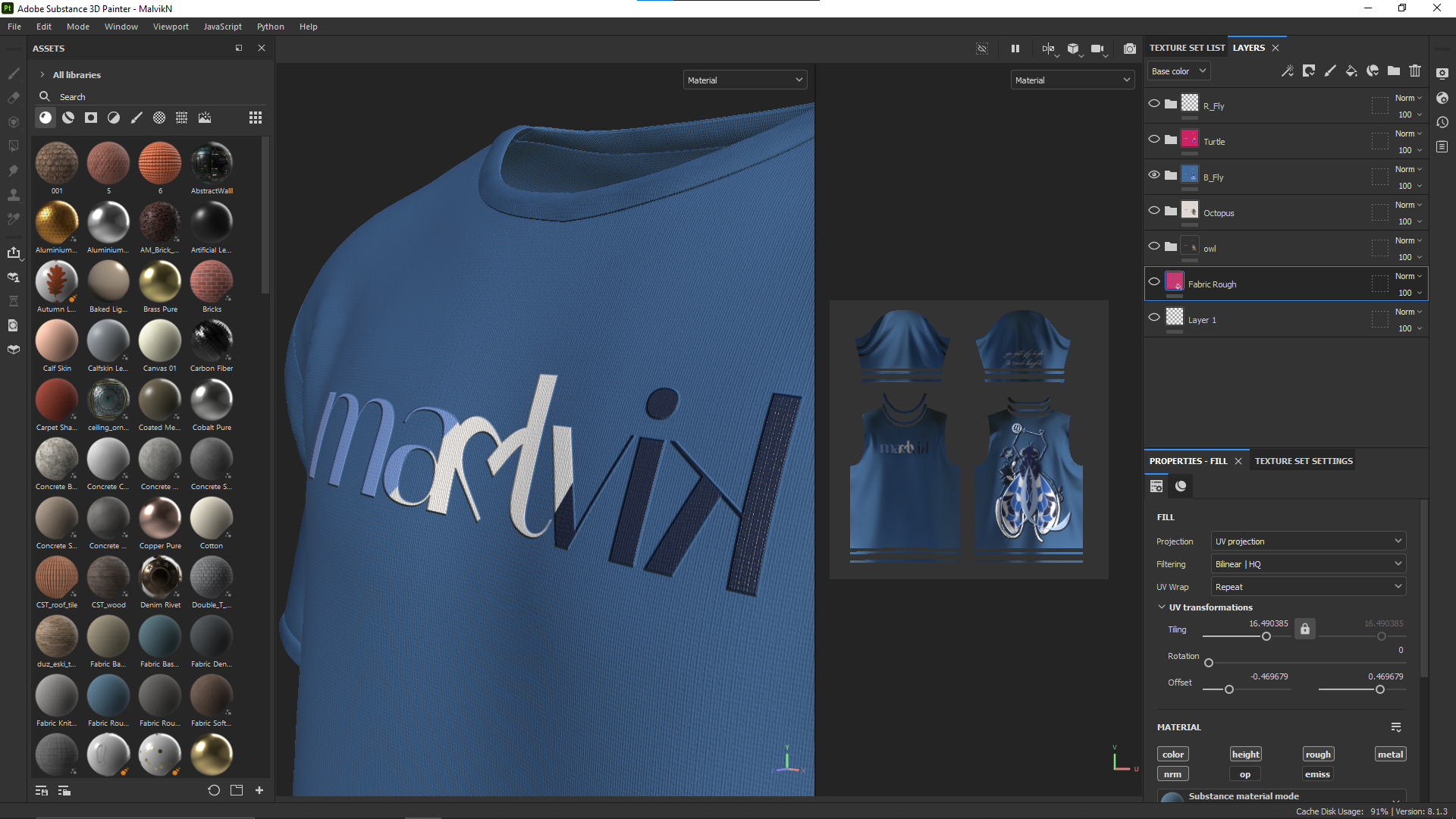The image size is (1456, 819).
Task: Open the Viewport menu
Action: [171, 27]
